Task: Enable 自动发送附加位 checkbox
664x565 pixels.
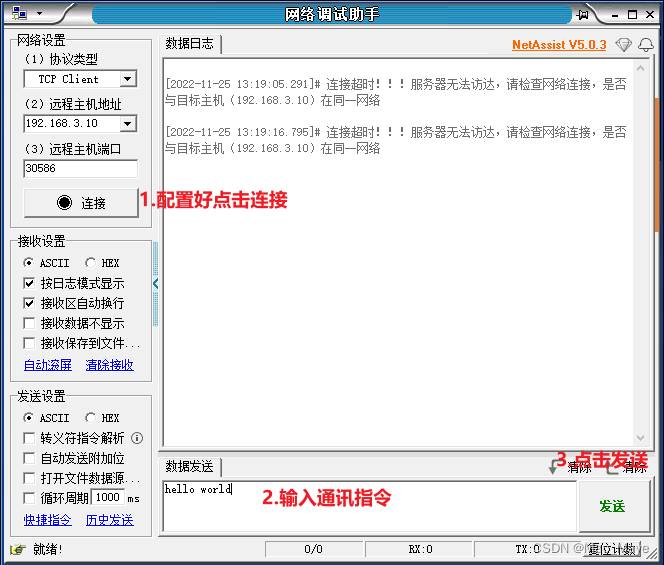Action: 29,458
